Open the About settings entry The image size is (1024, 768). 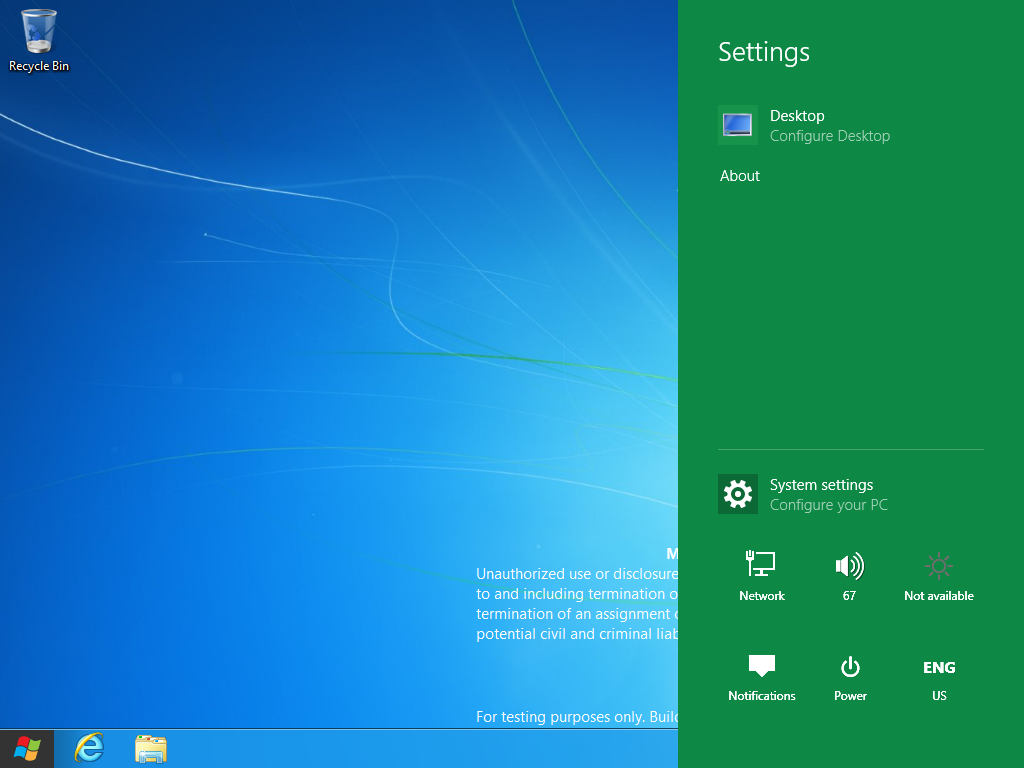pyautogui.click(x=740, y=176)
